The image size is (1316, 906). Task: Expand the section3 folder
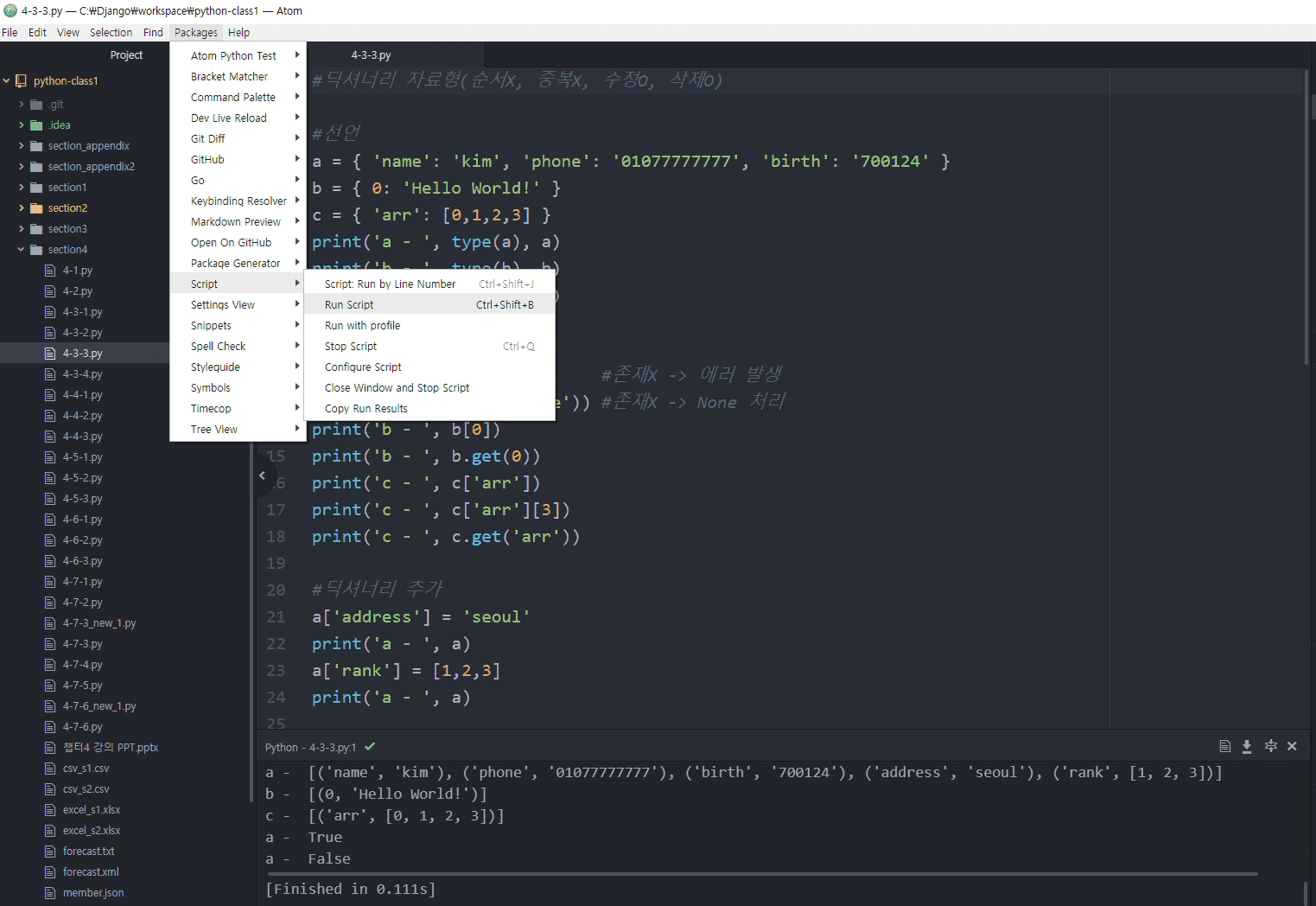22,229
